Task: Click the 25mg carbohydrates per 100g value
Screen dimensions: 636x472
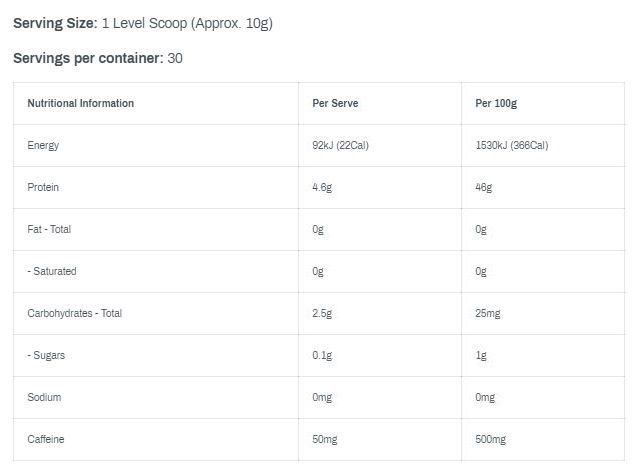Action: [488, 313]
